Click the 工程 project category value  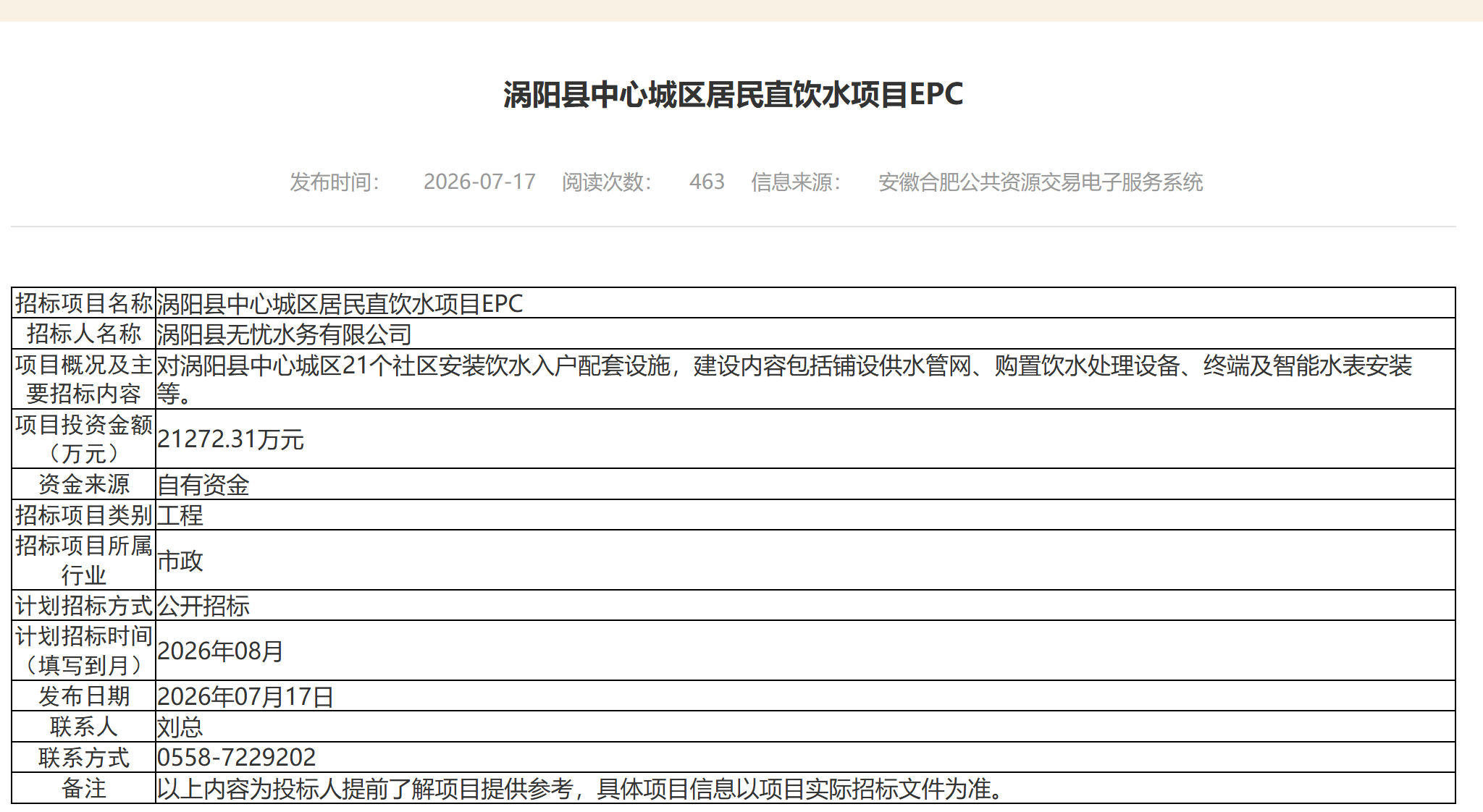[x=180, y=515]
